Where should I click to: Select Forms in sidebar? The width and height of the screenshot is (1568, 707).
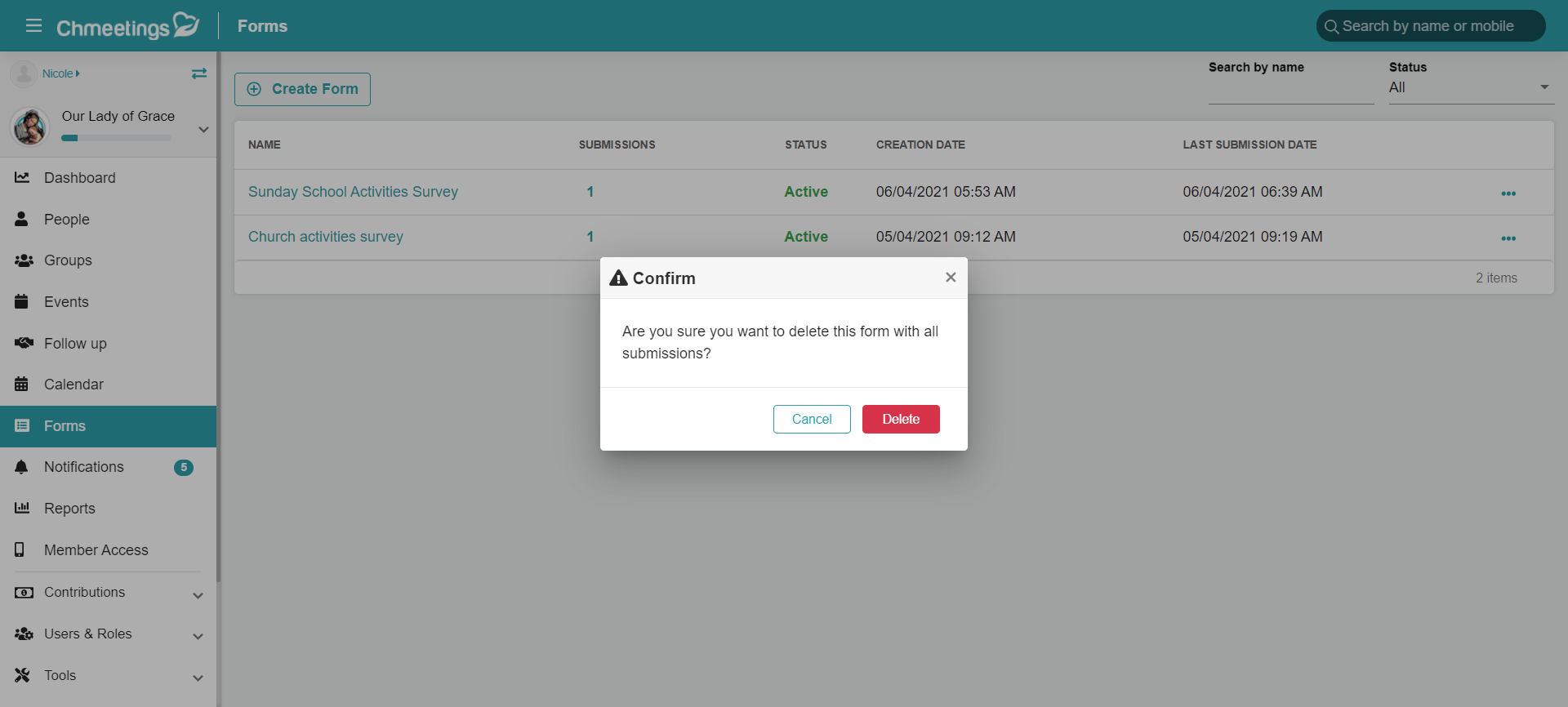pos(108,425)
